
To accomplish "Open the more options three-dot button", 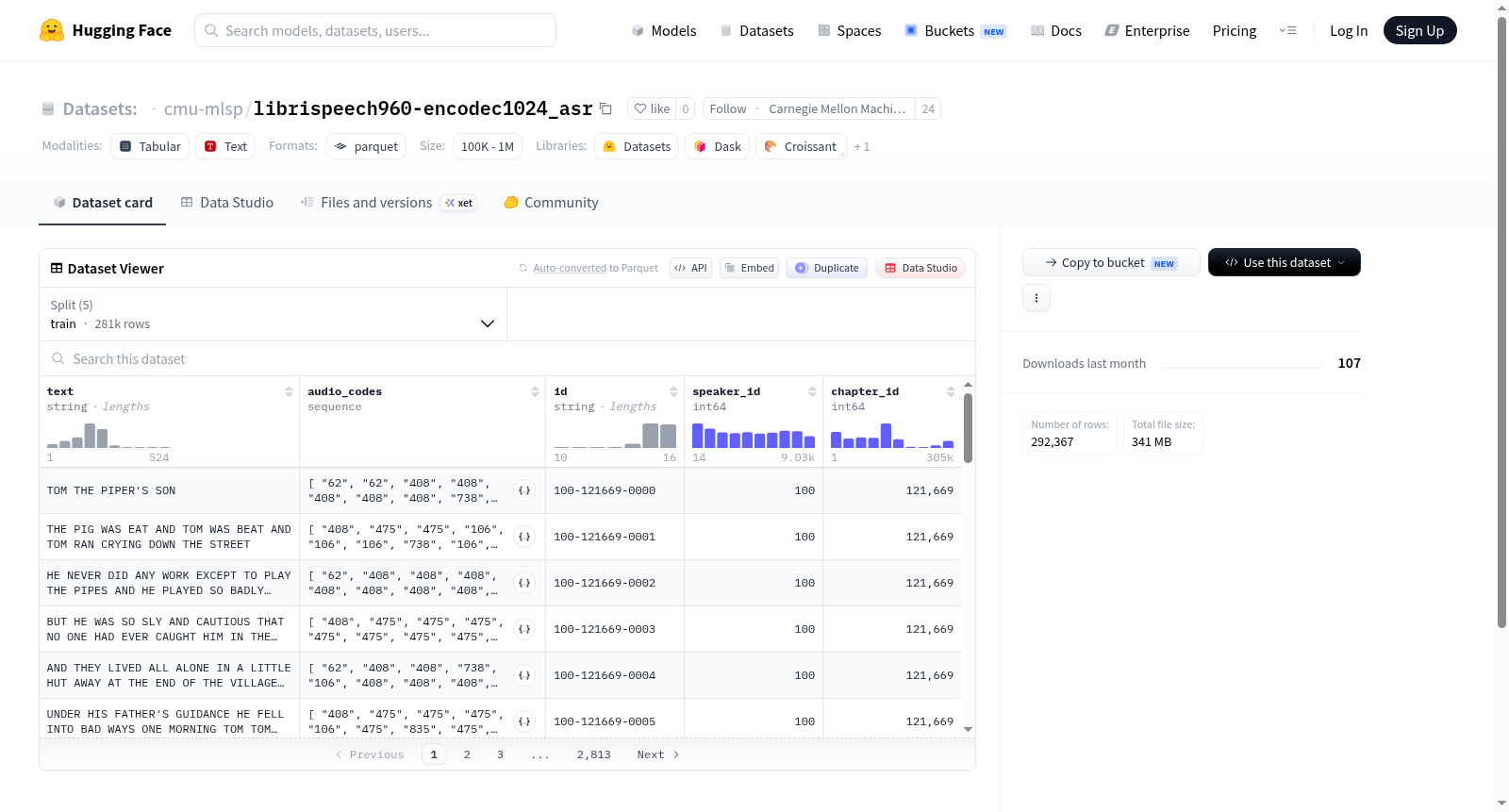I will pos(1036,298).
